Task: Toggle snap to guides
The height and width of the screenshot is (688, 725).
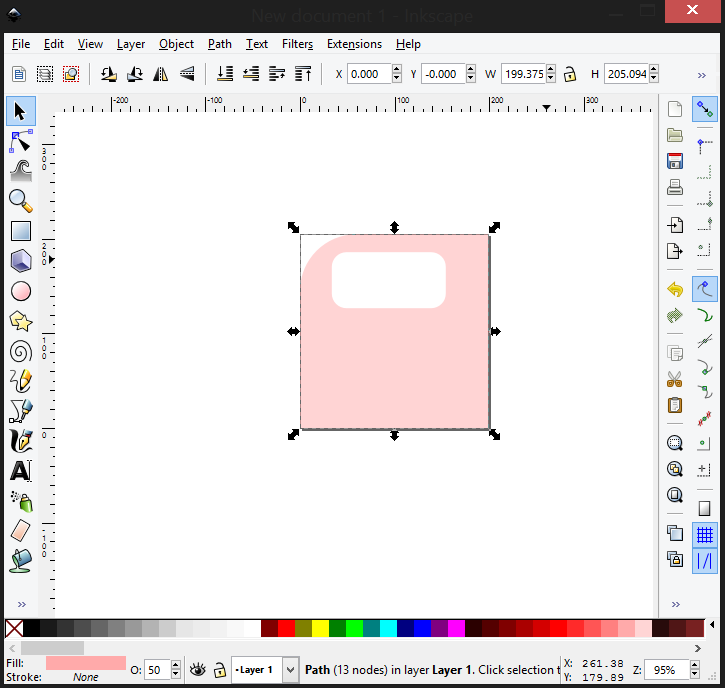Action: 705,561
